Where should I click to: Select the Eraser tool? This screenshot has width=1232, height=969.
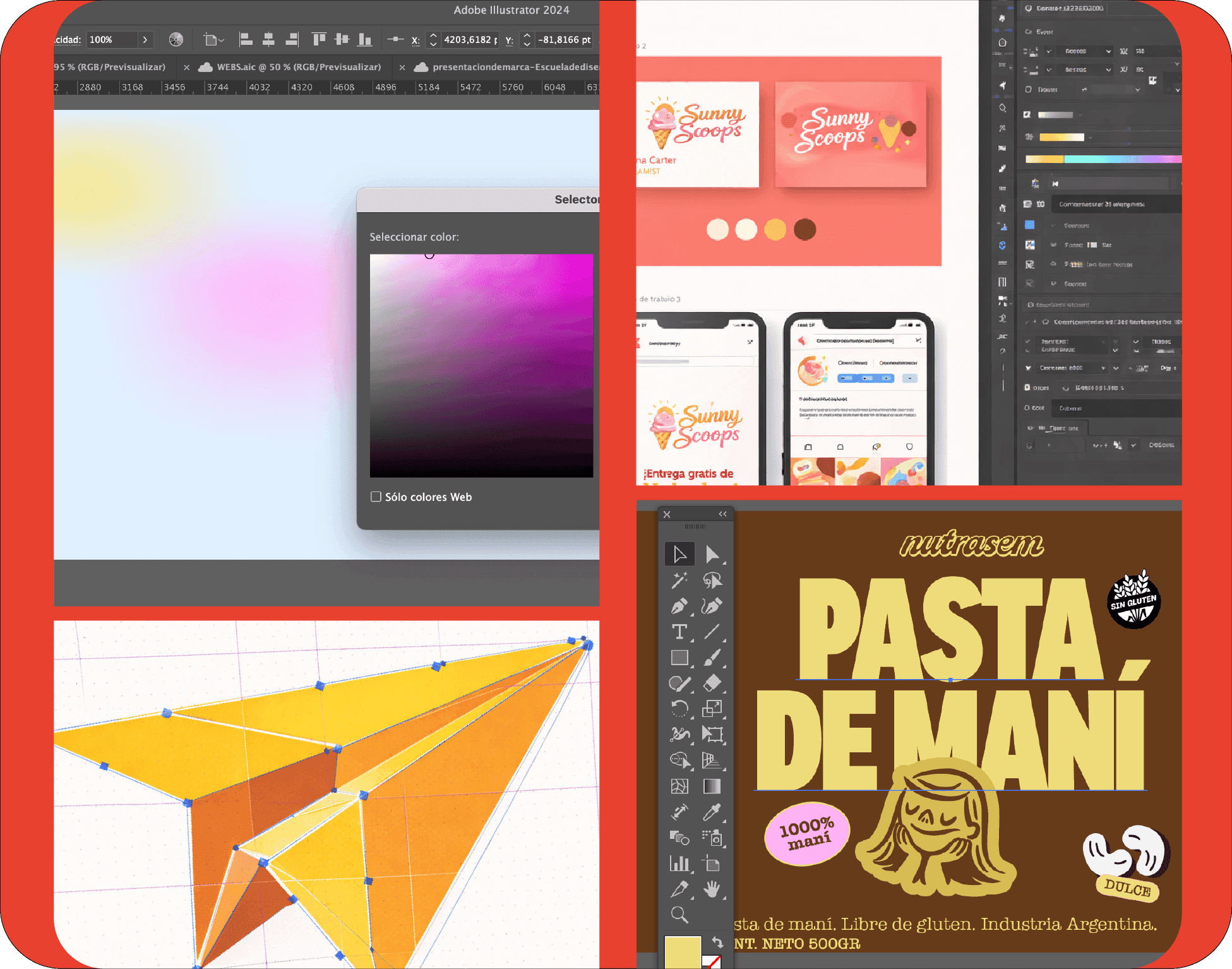pyautogui.click(x=712, y=683)
